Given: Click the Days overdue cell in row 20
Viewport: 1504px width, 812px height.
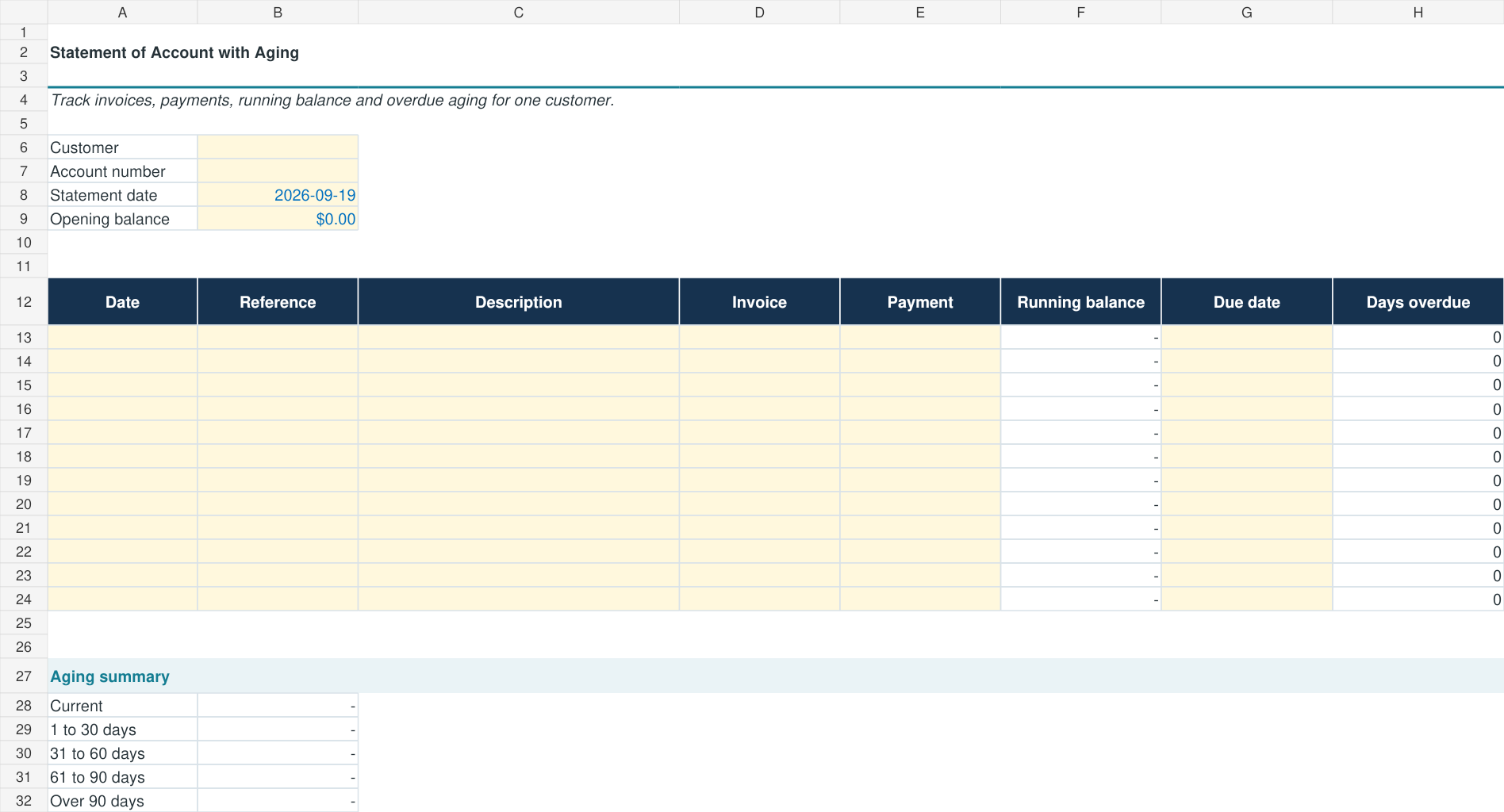Looking at the screenshot, I should click(1418, 504).
